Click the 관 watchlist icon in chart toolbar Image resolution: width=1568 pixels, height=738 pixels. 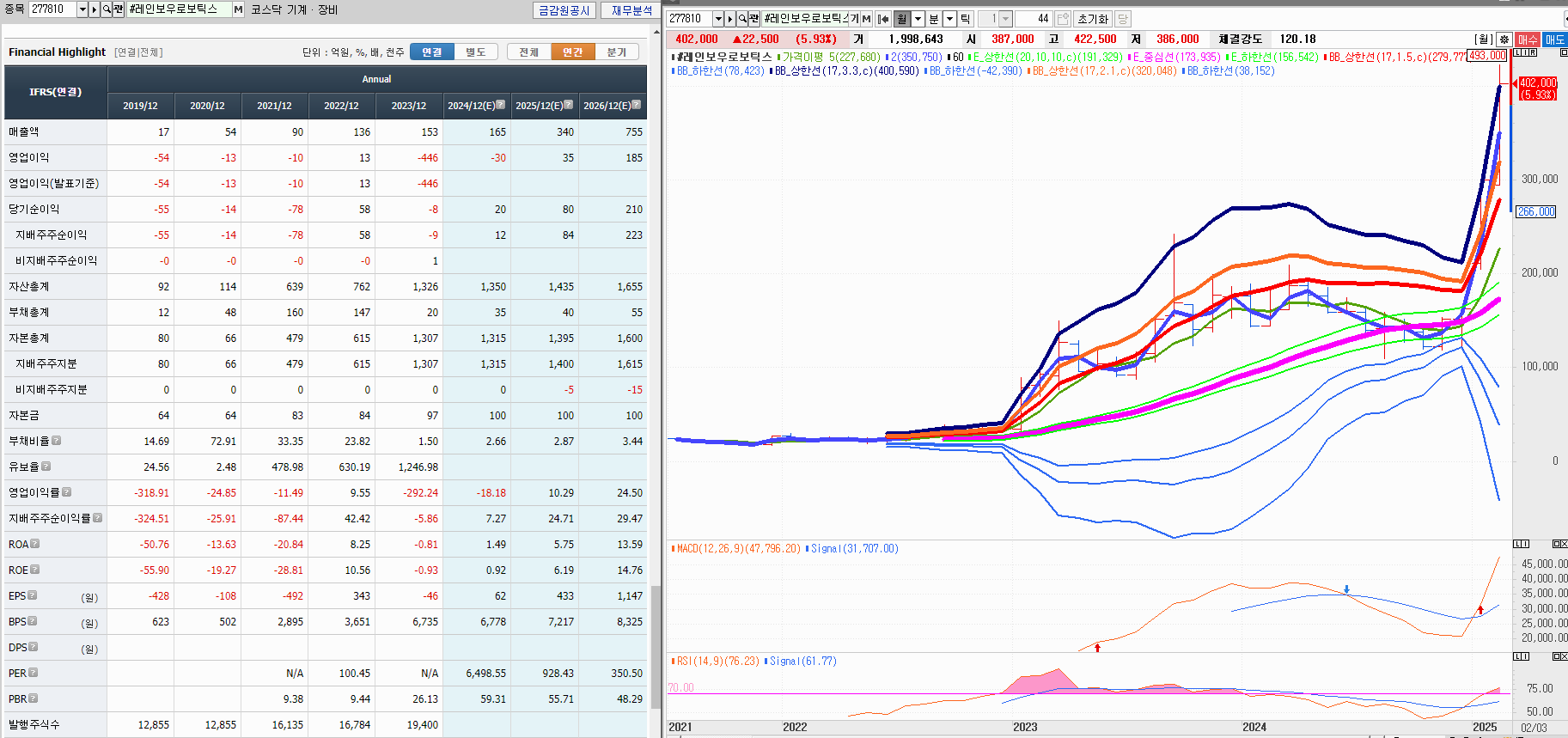click(x=753, y=19)
